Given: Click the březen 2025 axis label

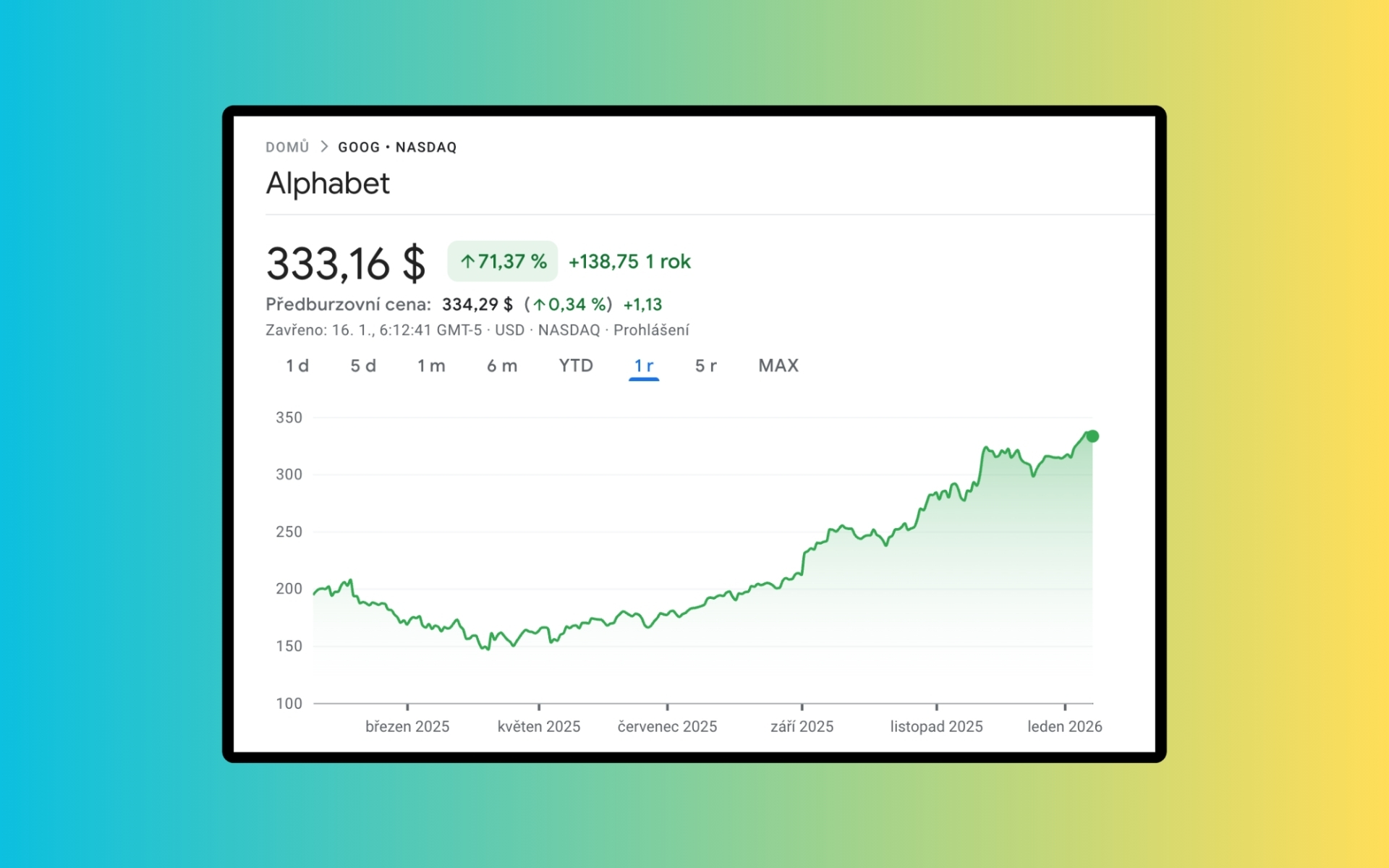Looking at the screenshot, I should (x=407, y=726).
